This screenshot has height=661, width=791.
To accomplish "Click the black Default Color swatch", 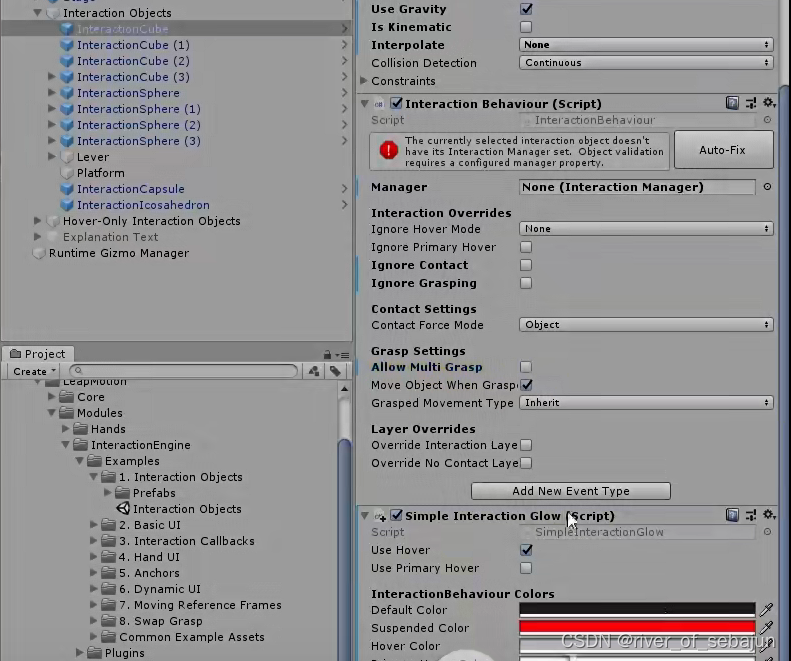I will click(637, 610).
